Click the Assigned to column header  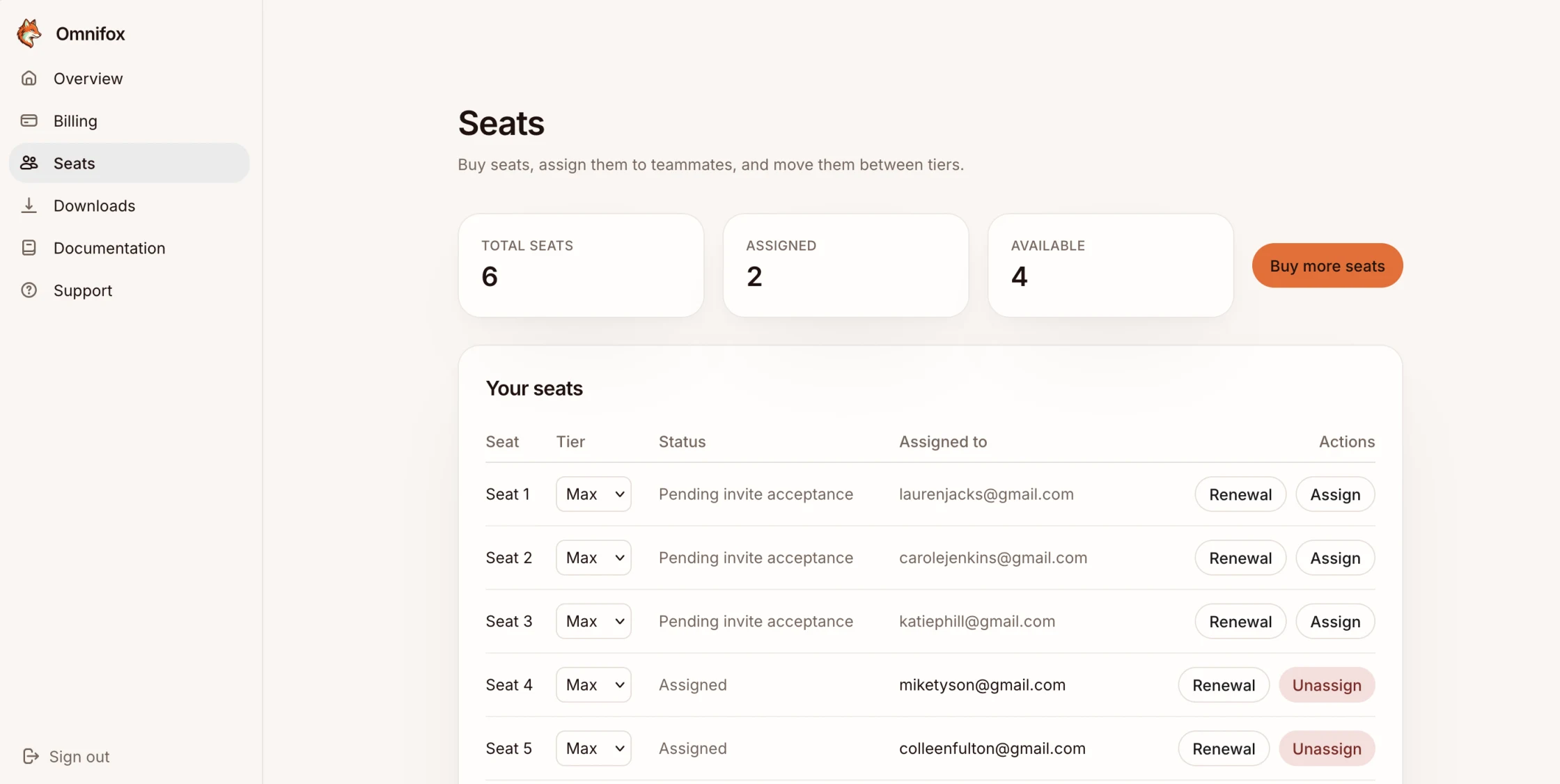click(943, 441)
